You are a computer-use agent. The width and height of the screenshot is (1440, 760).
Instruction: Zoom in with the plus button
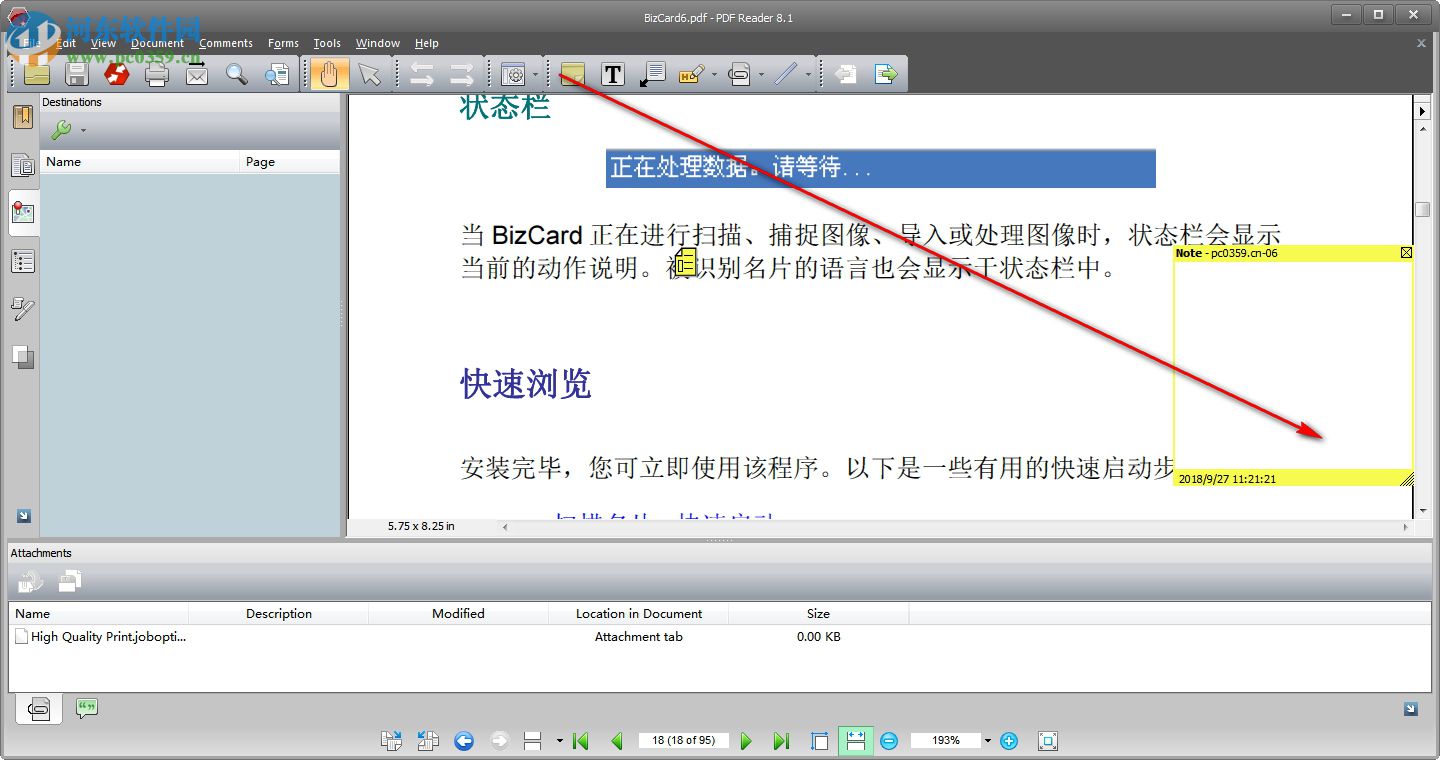click(x=1009, y=741)
